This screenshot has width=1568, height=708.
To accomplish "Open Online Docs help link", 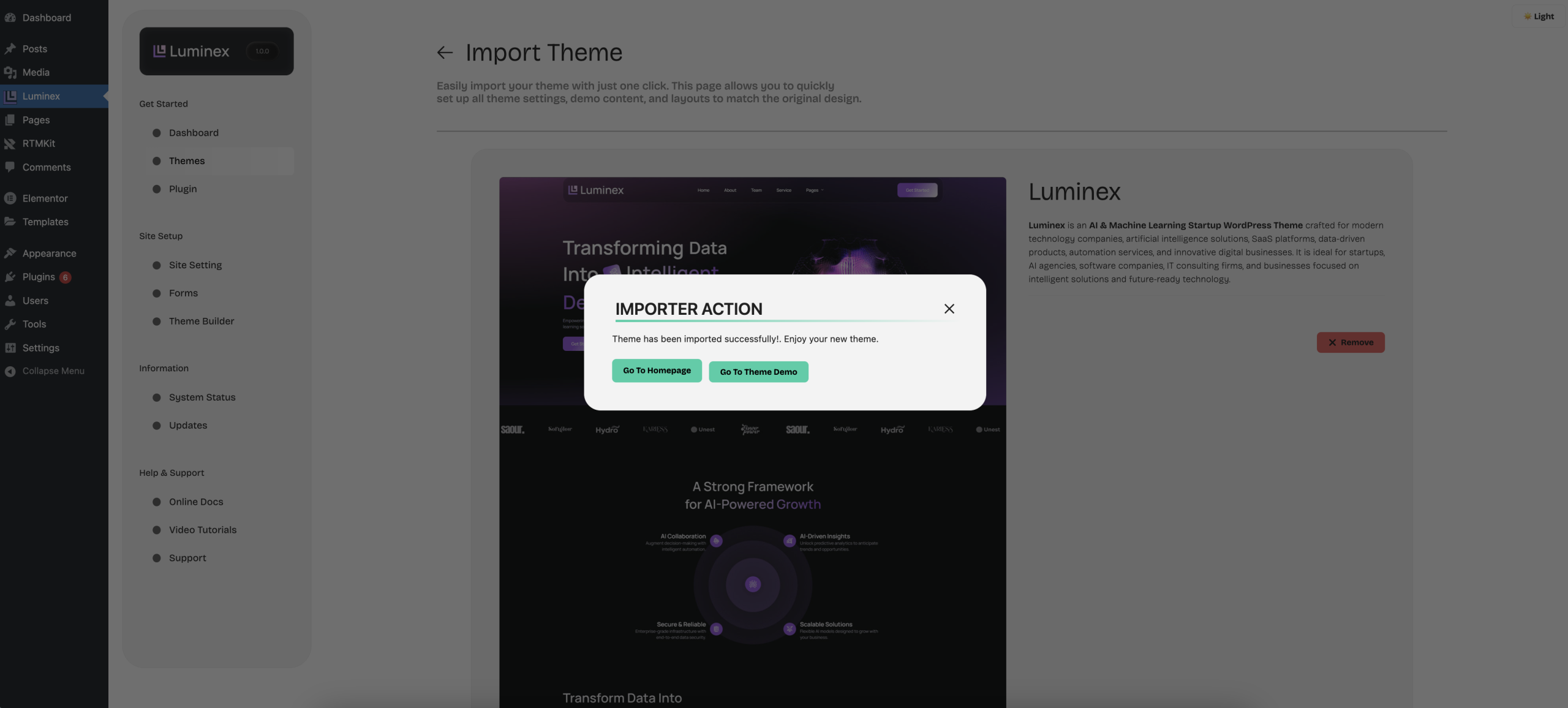I will click(x=196, y=502).
